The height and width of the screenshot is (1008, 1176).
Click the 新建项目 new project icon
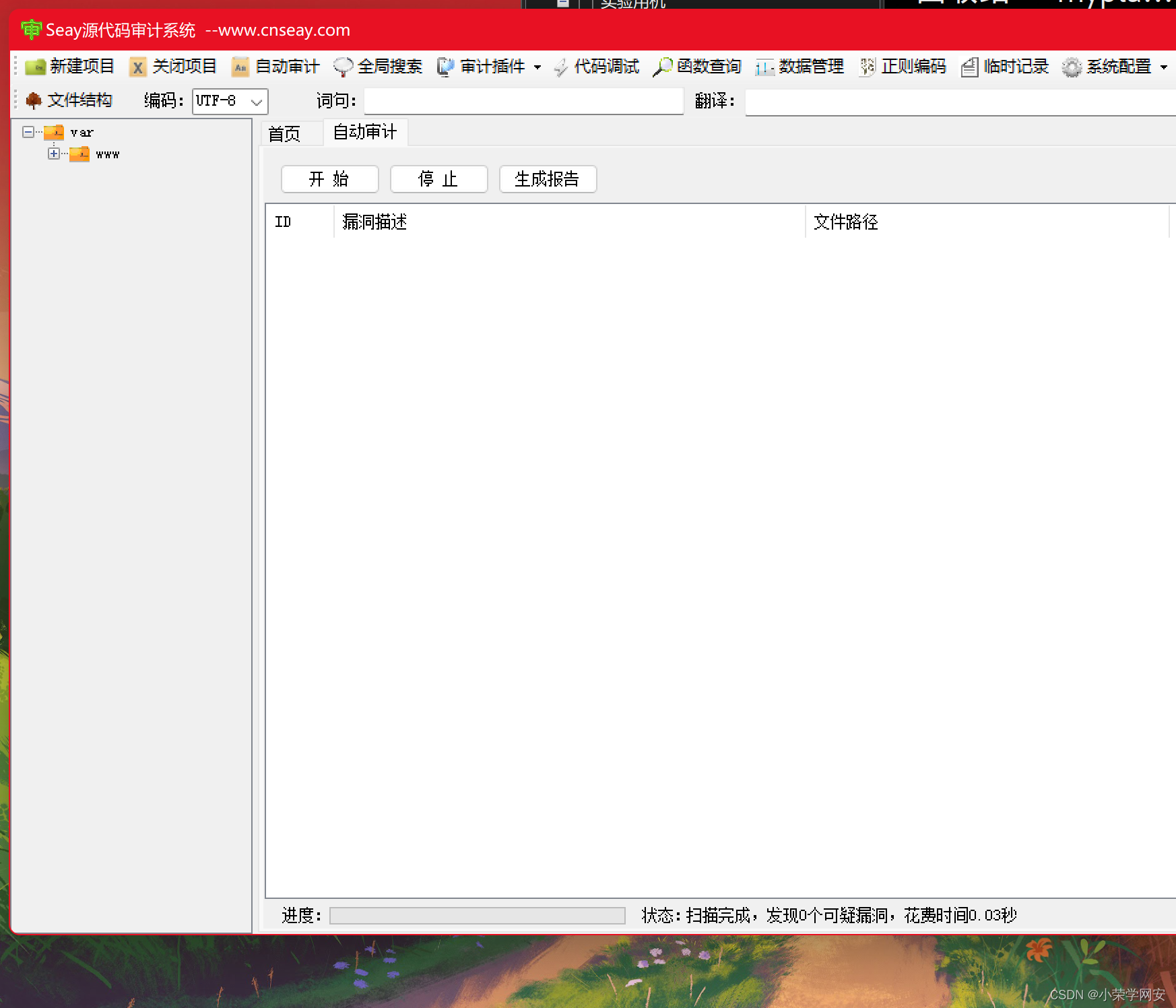coord(35,67)
